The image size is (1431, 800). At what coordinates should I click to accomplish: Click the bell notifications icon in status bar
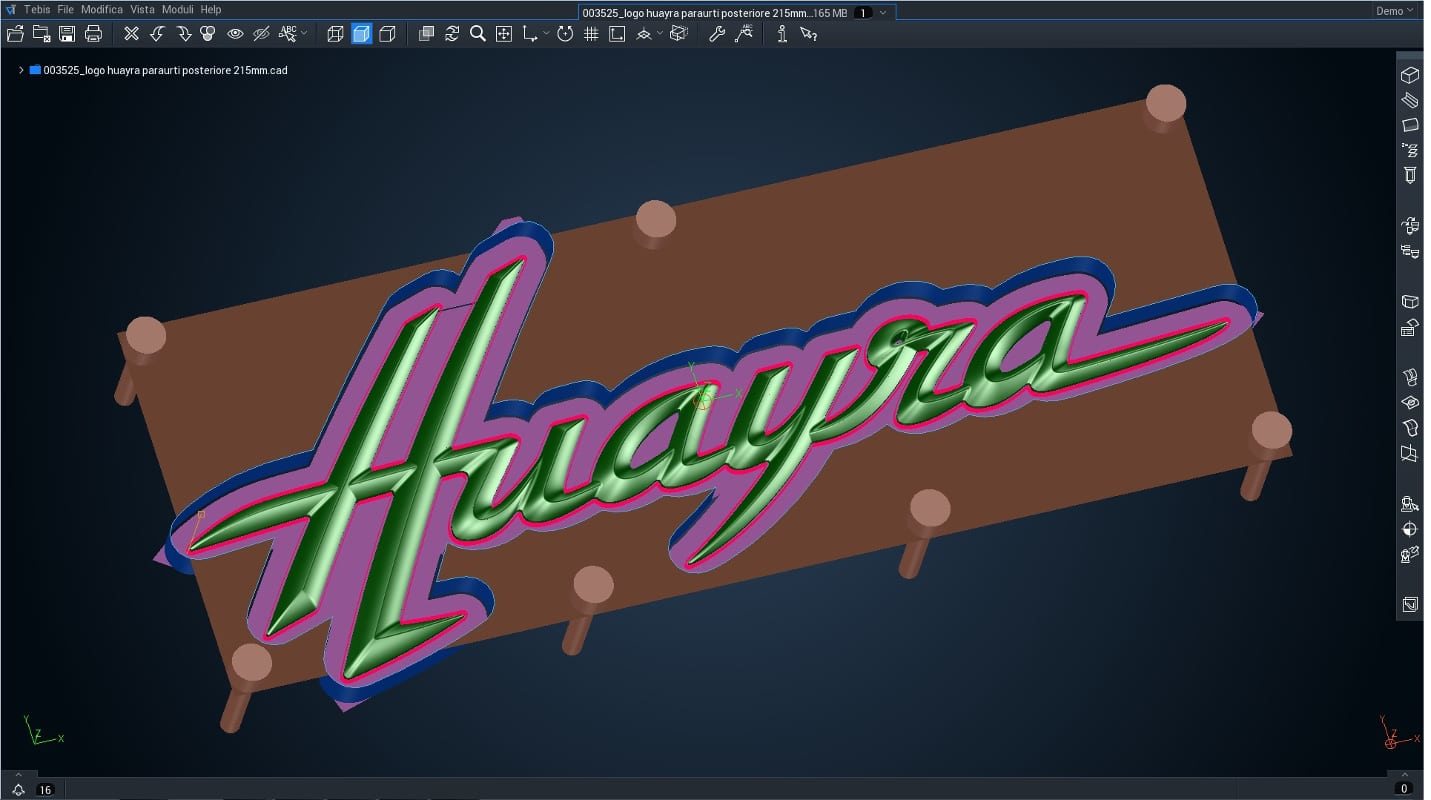(19, 790)
